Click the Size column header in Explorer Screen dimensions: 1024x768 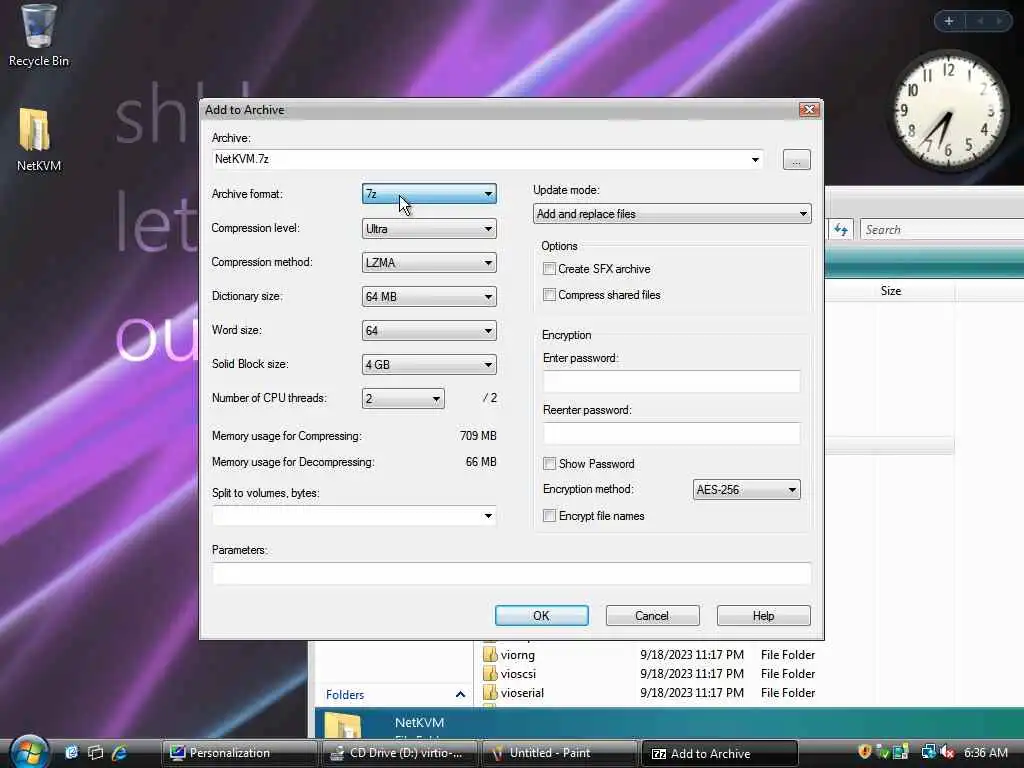(890, 291)
